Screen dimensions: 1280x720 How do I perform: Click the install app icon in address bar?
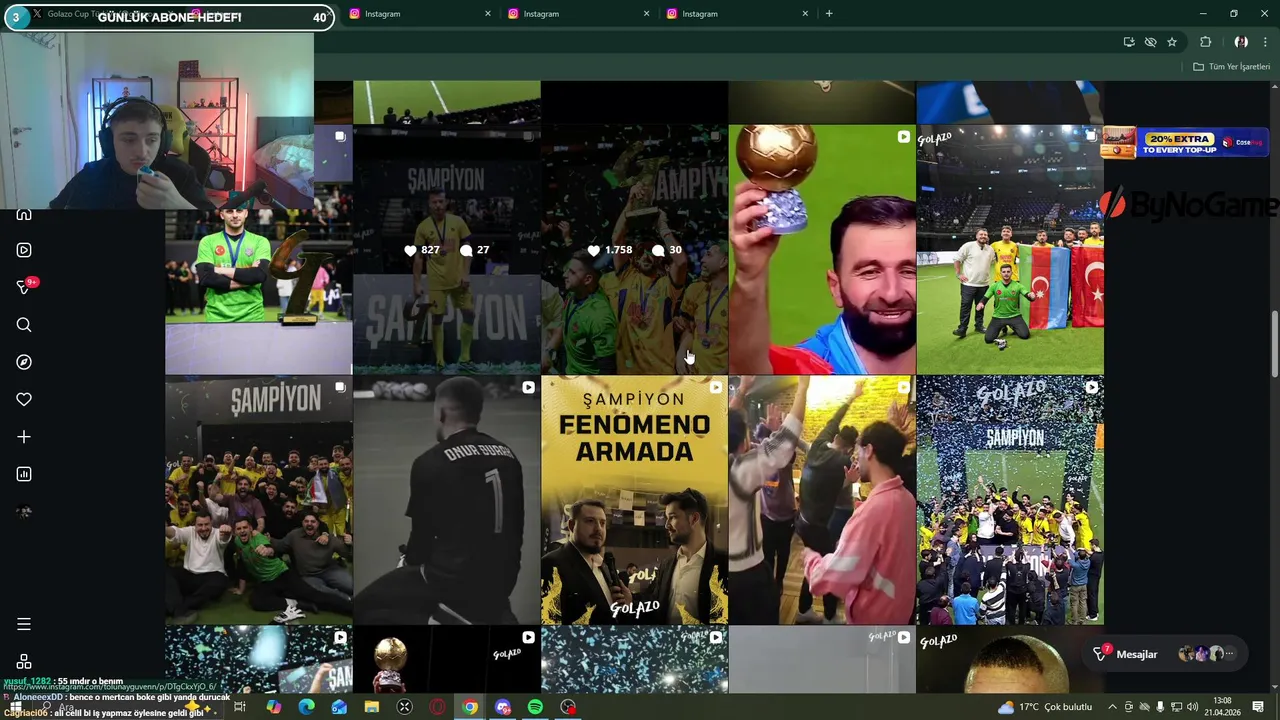coord(1129,42)
